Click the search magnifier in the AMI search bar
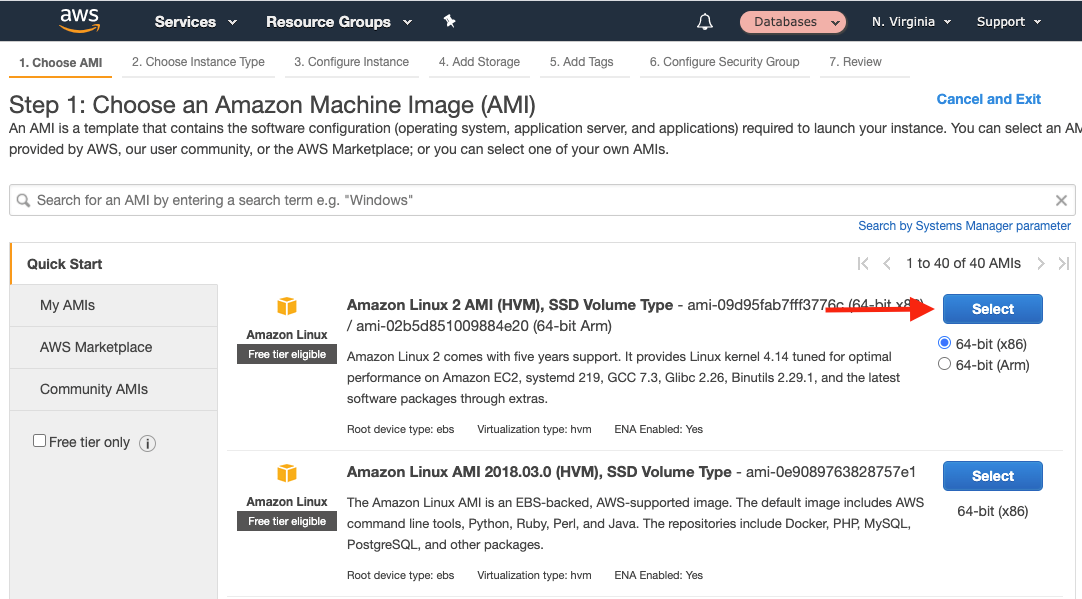This screenshot has height=599, width=1082. pyautogui.click(x=23, y=200)
